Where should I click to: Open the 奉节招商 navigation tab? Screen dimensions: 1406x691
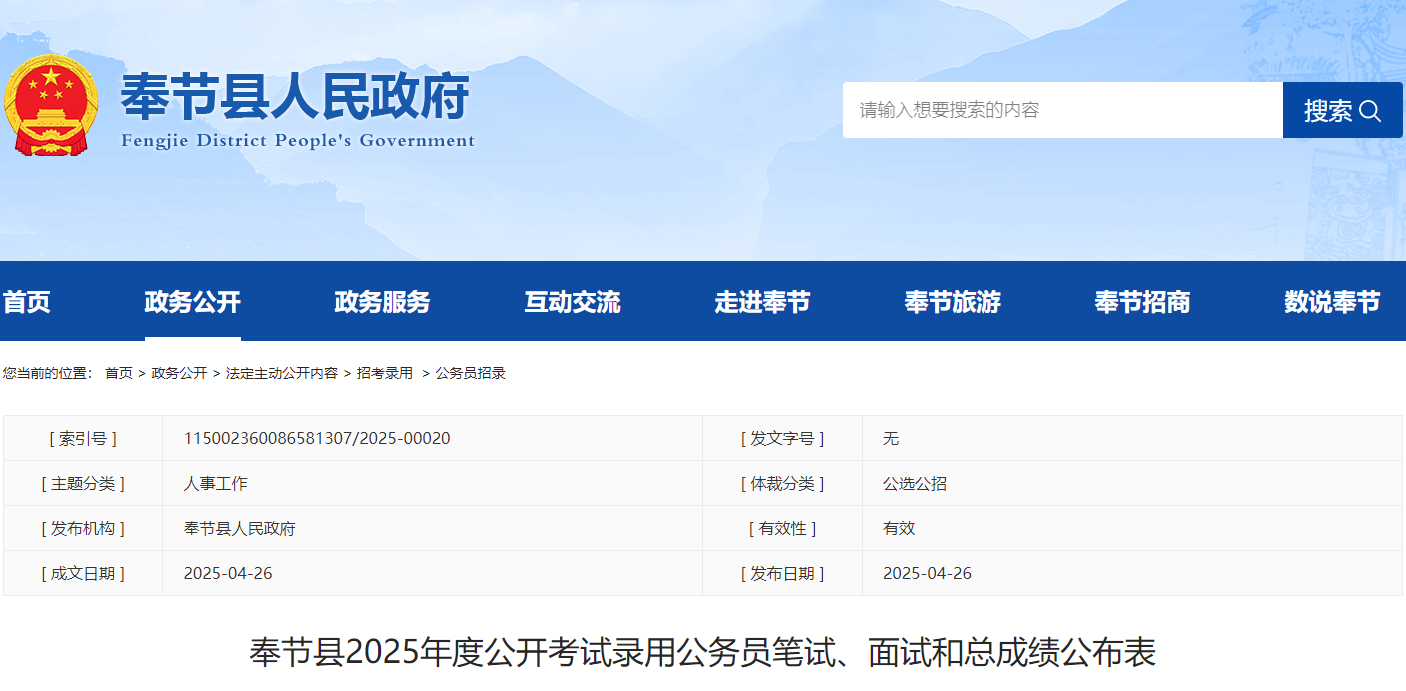pos(1142,302)
